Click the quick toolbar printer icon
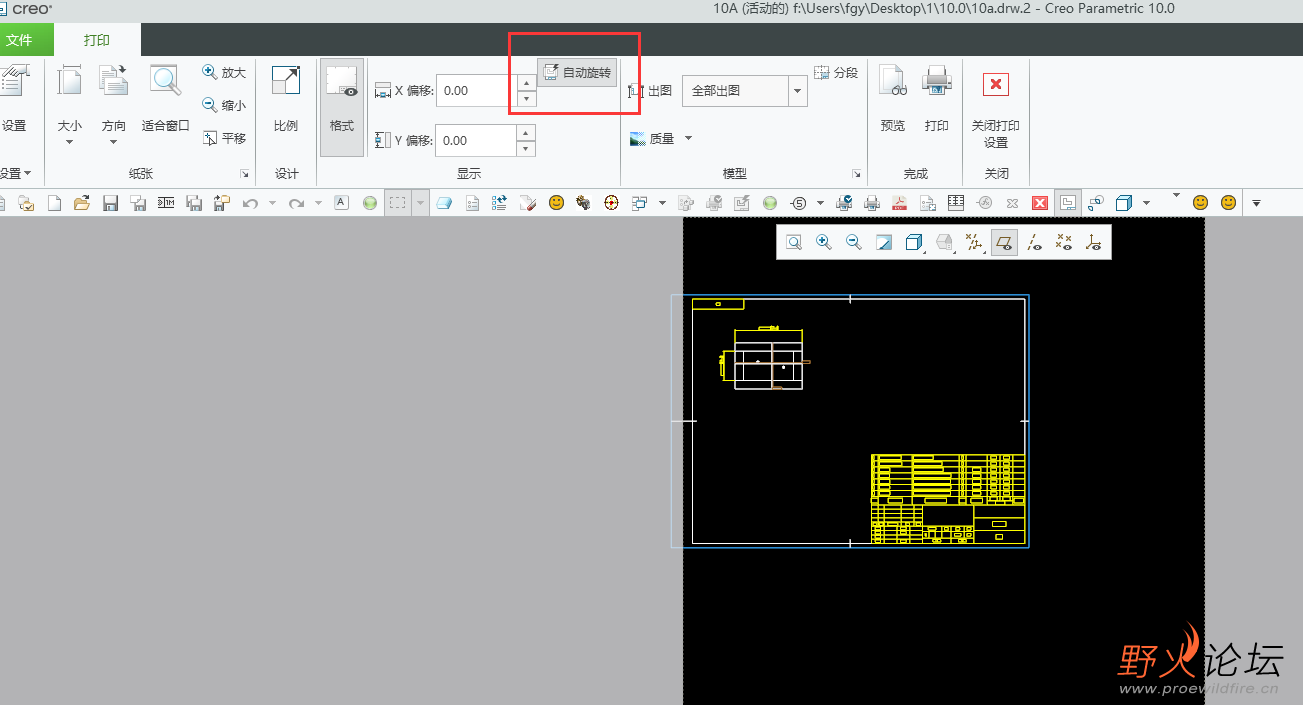The image size is (1303, 705). [x=871, y=203]
